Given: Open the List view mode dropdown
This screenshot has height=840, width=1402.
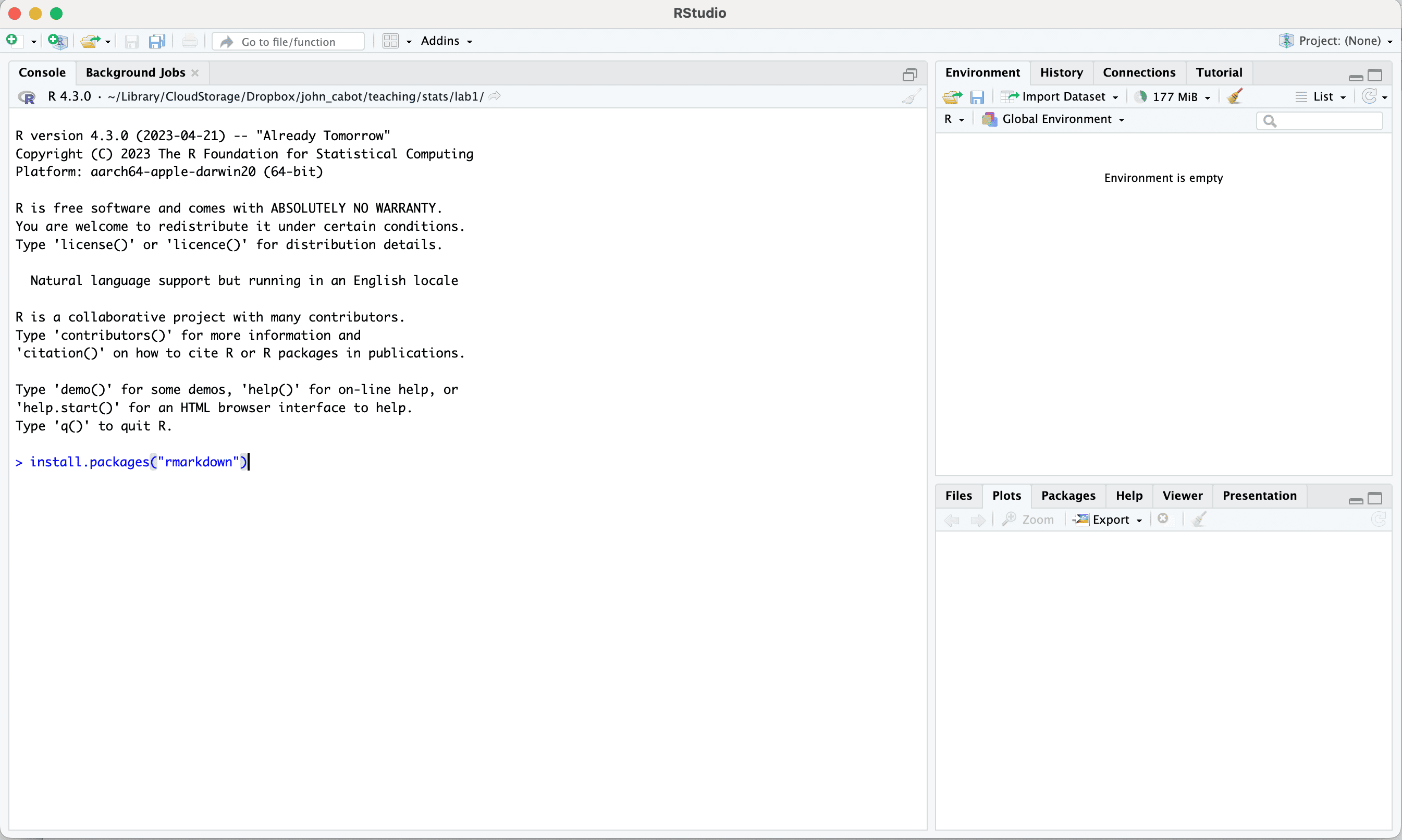Looking at the screenshot, I should click(1322, 97).
